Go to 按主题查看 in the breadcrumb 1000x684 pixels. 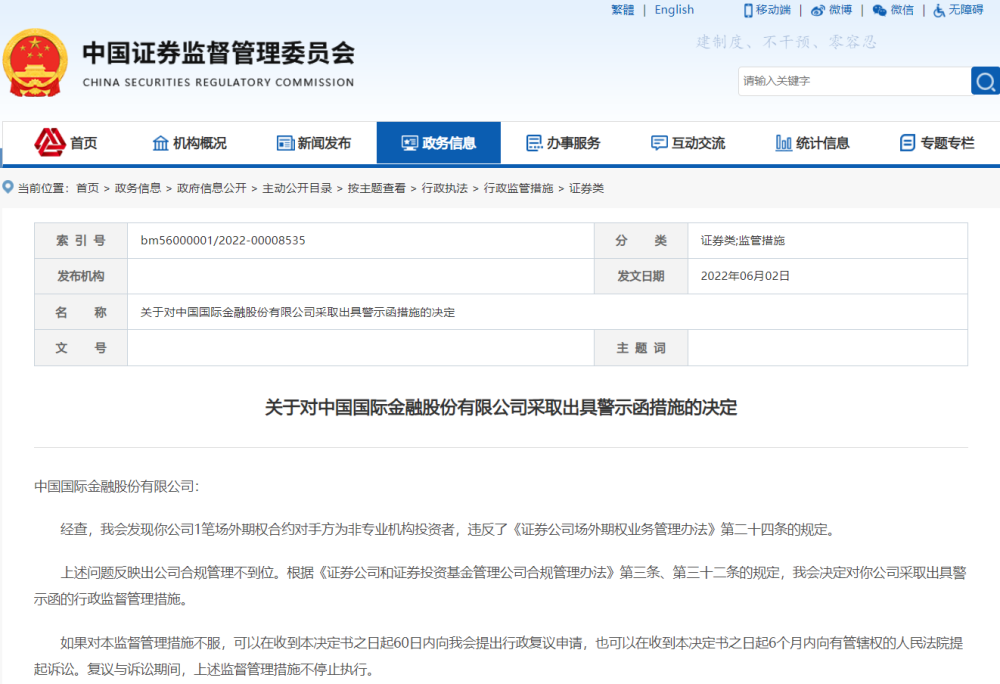click(x=376, y=188)
